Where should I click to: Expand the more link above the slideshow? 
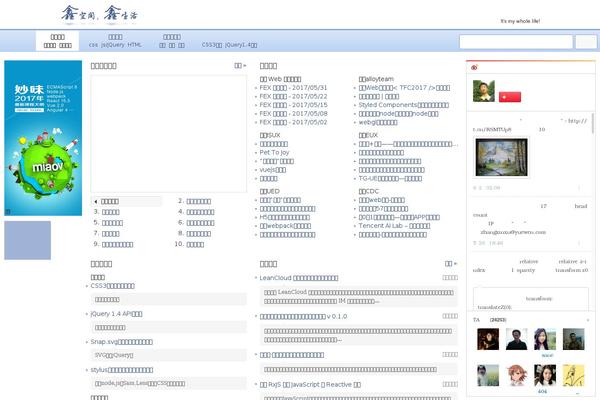click(x=240, y=65)
